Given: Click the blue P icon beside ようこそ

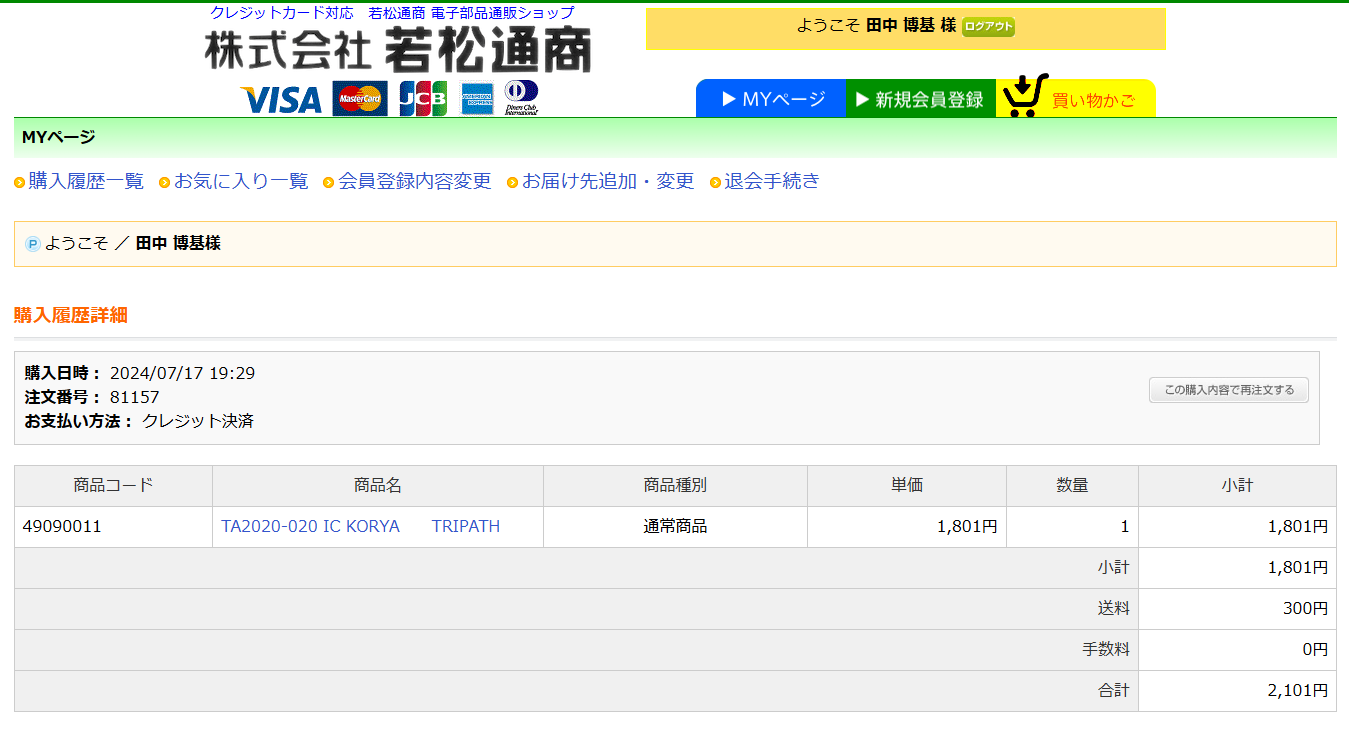Looking at the screenshot, I should pos(32,244).
